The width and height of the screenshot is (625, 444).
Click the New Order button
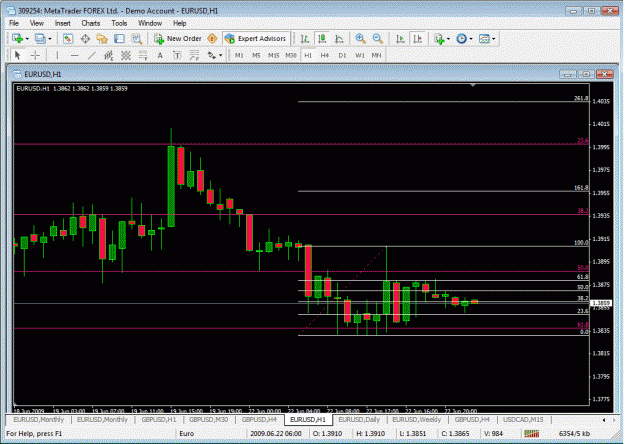pos(178,39)
